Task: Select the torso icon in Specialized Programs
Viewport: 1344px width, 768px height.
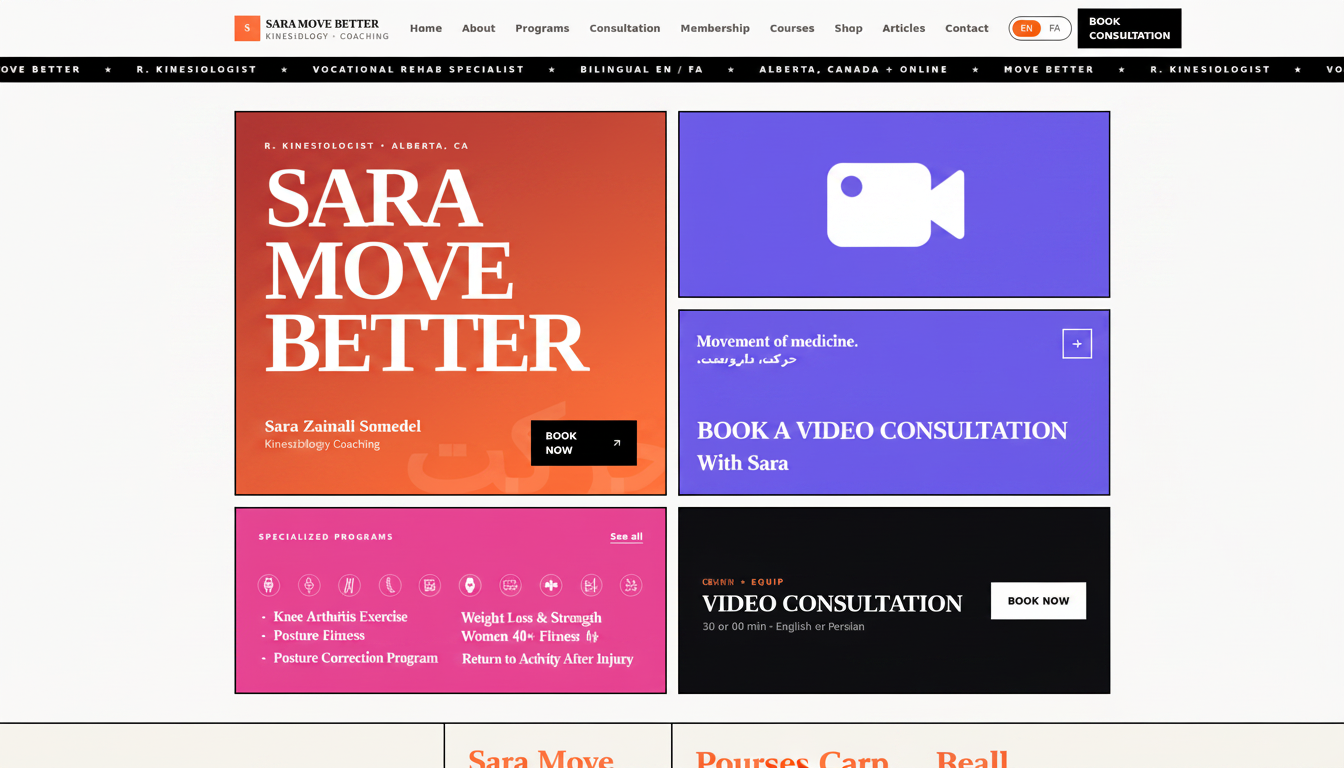Action: click(268, 585)
